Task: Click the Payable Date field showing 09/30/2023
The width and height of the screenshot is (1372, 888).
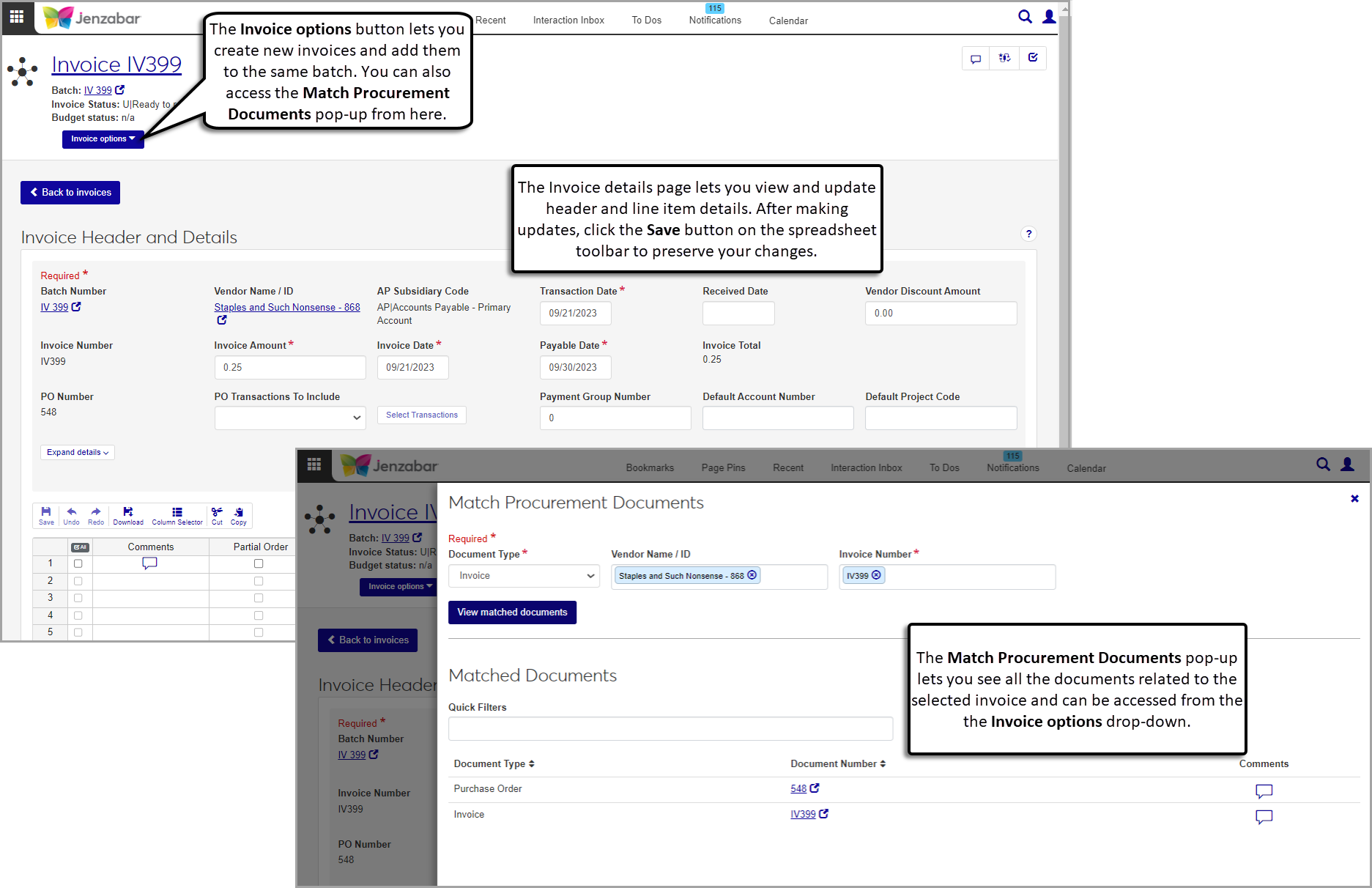Action: coord(576,368)
